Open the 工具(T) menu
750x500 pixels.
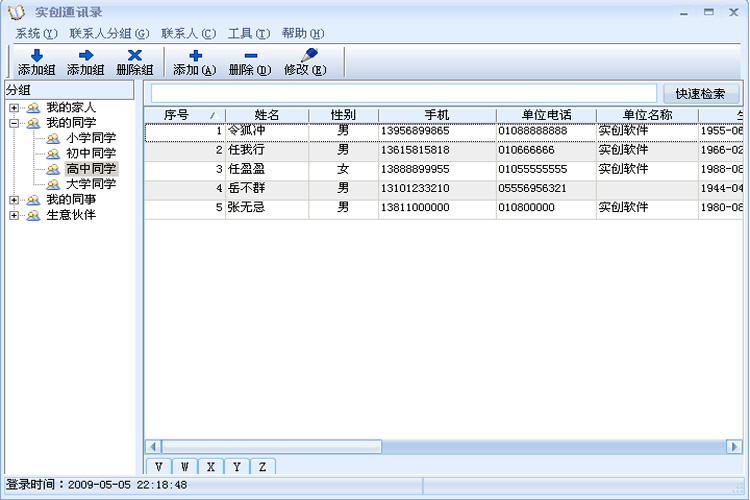click(249, 33)
